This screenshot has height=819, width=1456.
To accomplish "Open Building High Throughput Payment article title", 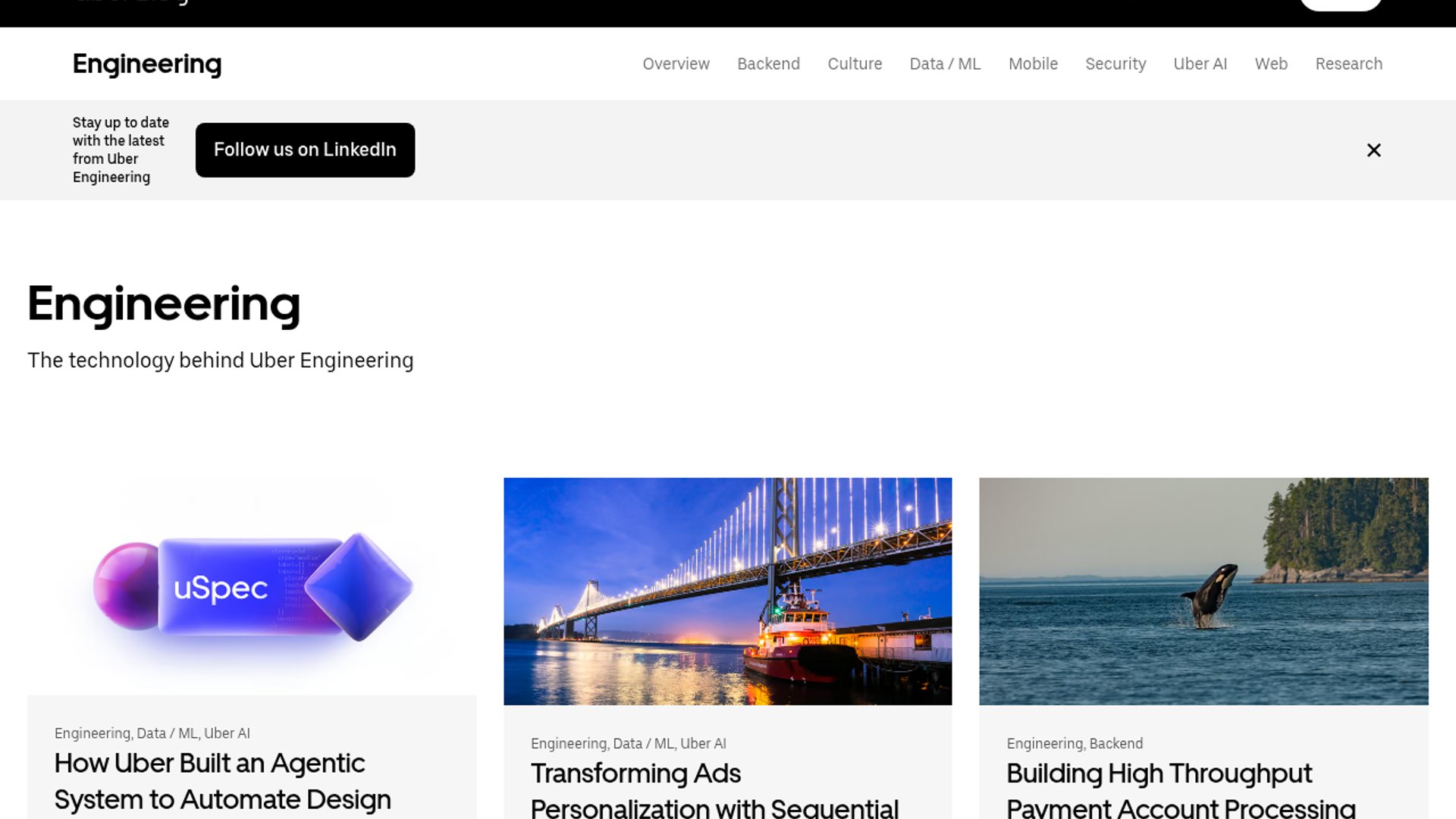I will (1181, 789).
